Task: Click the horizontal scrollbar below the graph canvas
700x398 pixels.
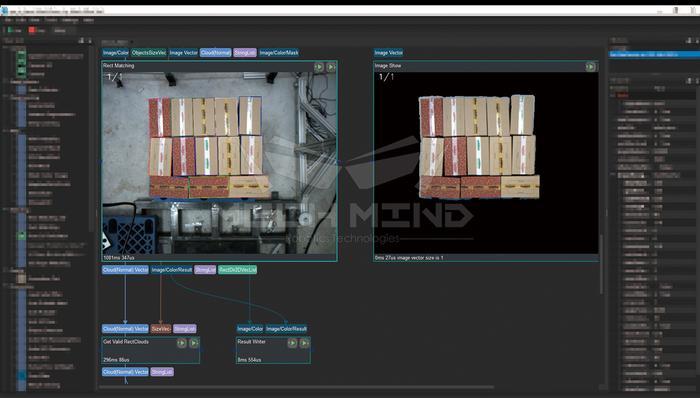Action: point(297,387)
